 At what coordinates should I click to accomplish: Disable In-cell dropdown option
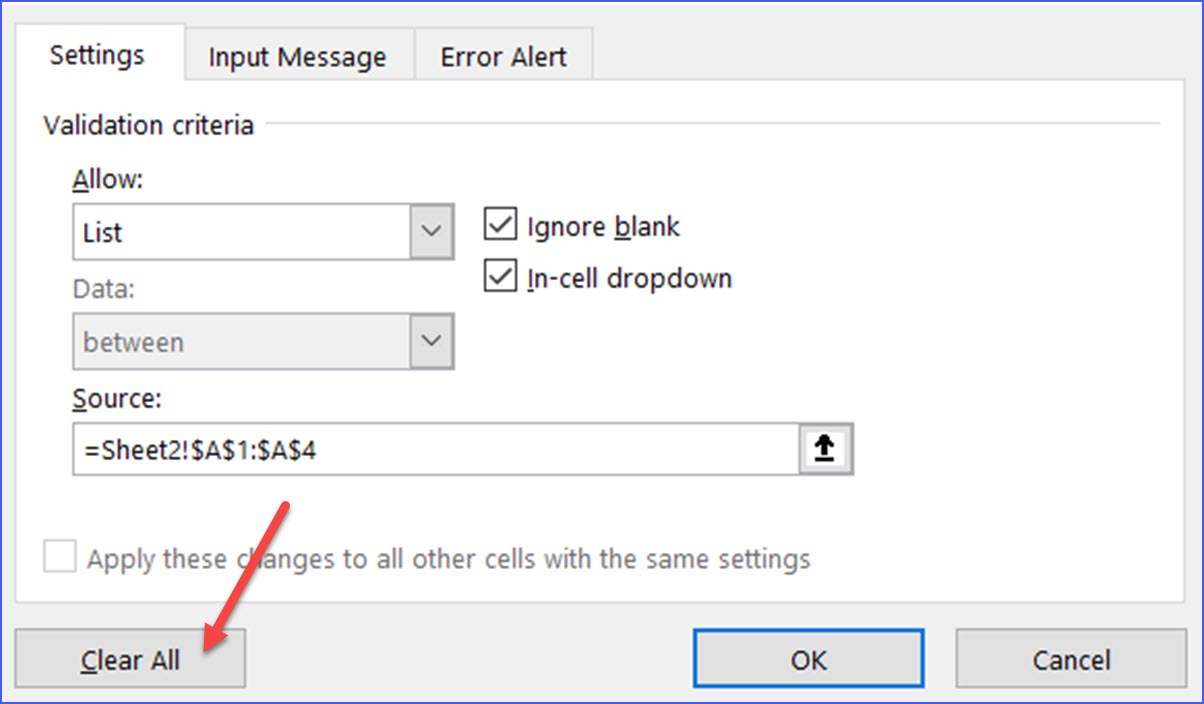[x=499, y=277]
